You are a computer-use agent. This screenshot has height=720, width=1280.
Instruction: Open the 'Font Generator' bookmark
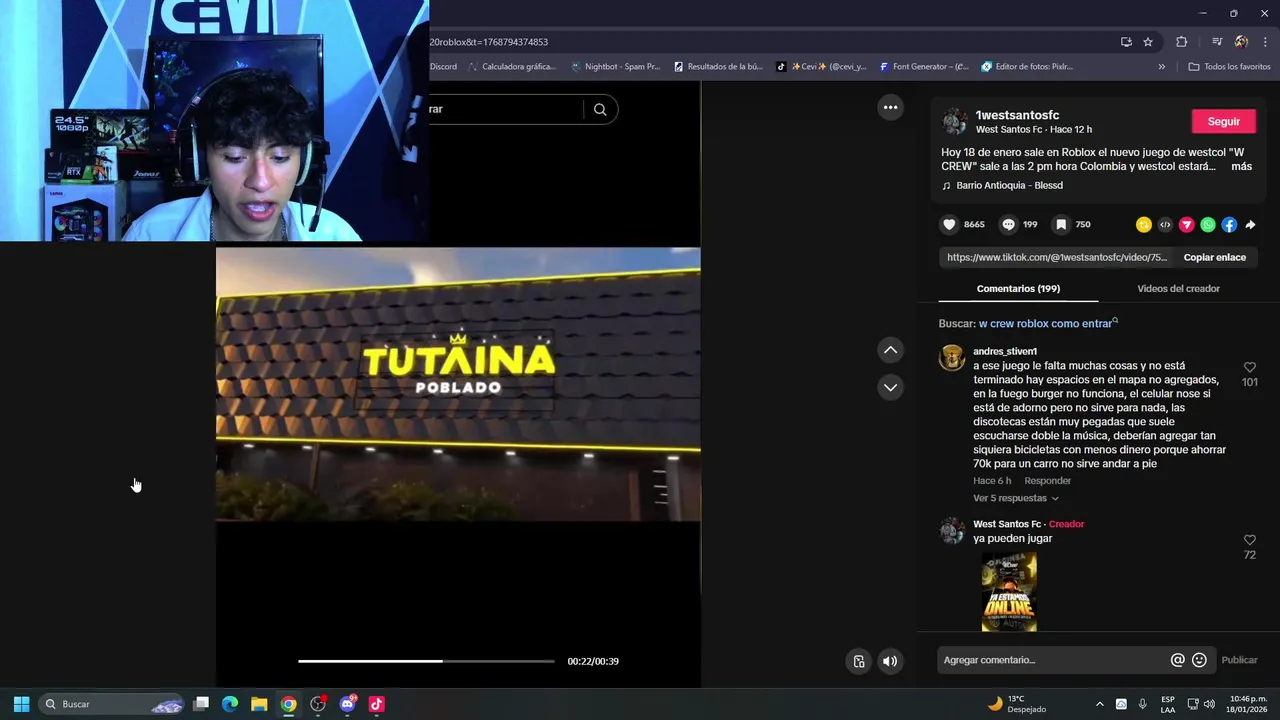[x=924, y=67]
